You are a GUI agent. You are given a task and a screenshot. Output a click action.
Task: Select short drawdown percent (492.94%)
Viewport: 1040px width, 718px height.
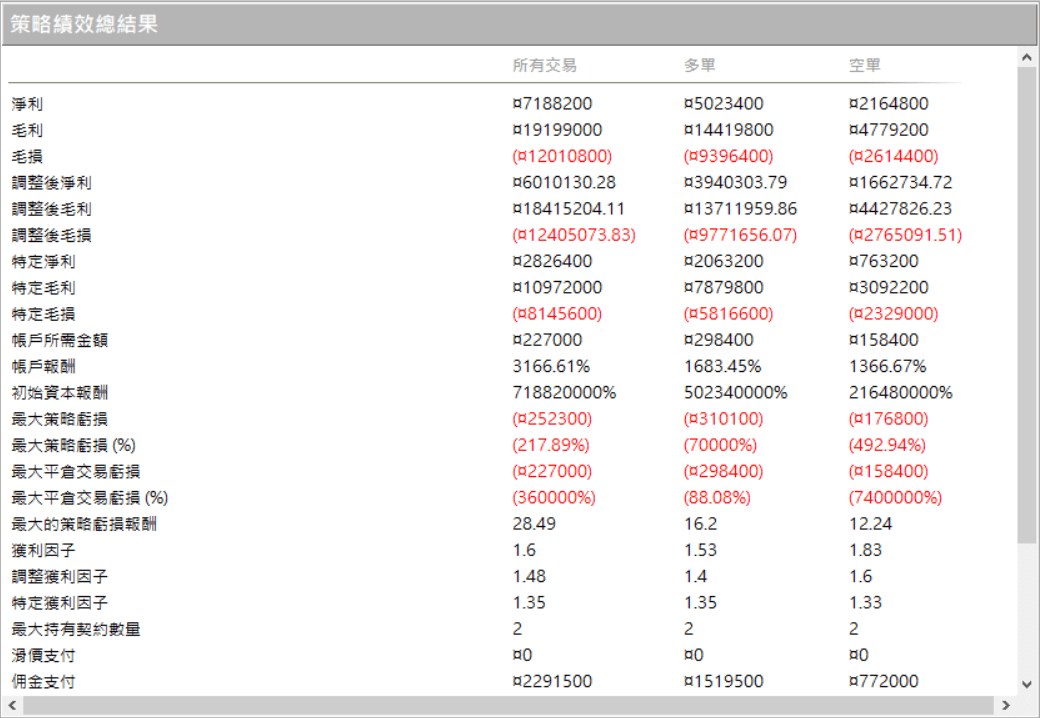coord(887,446)
